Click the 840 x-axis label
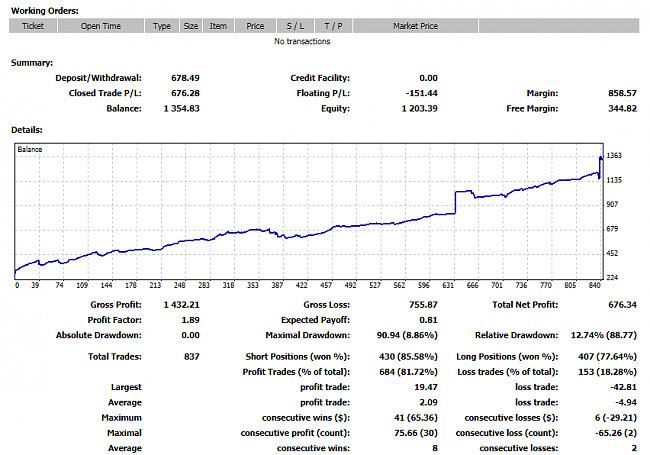This screenshot has height=455, width=650. pyautogui.click(x=594, y=285)
